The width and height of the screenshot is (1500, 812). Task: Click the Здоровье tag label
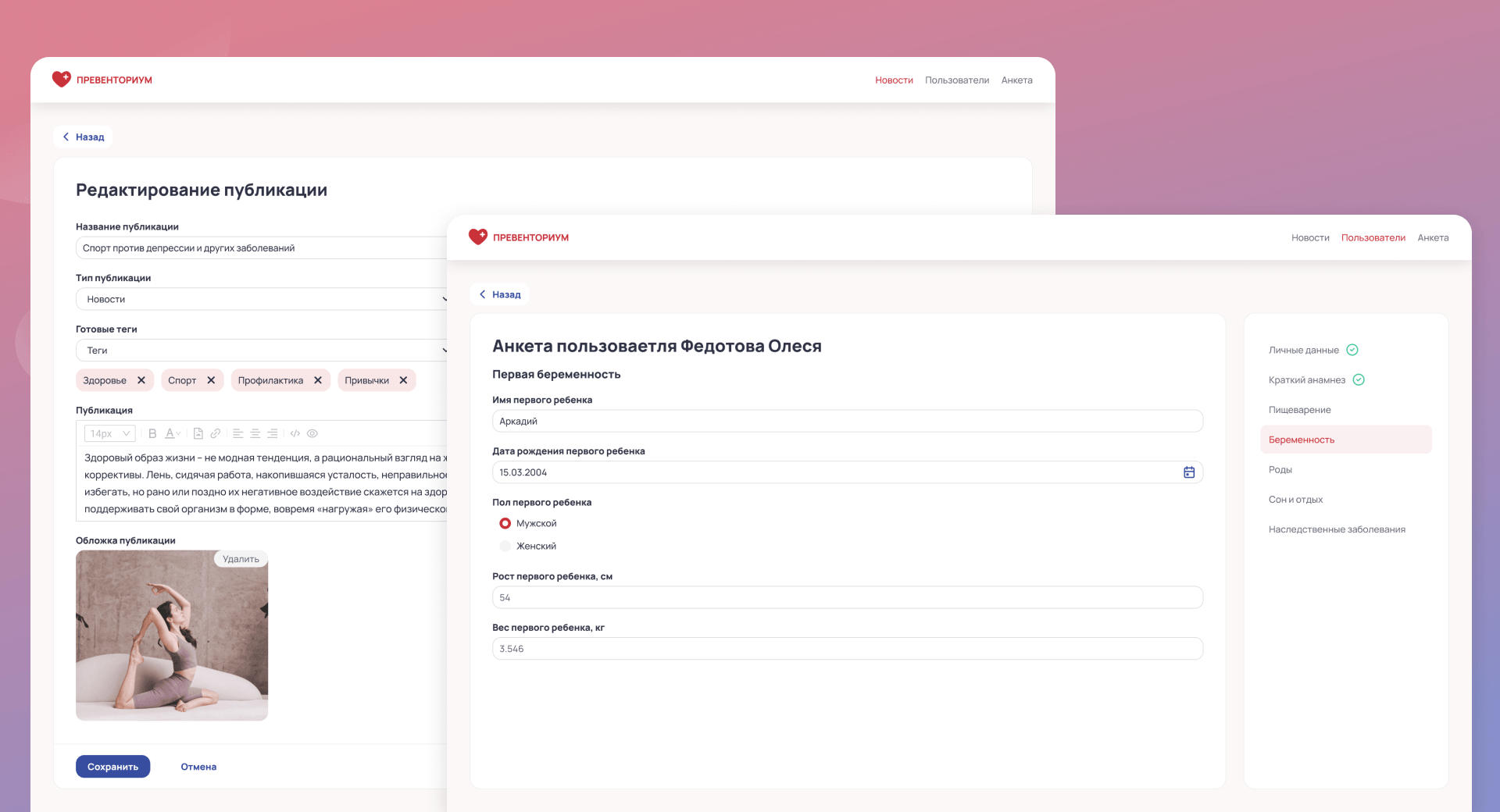(x=105, y=381)
